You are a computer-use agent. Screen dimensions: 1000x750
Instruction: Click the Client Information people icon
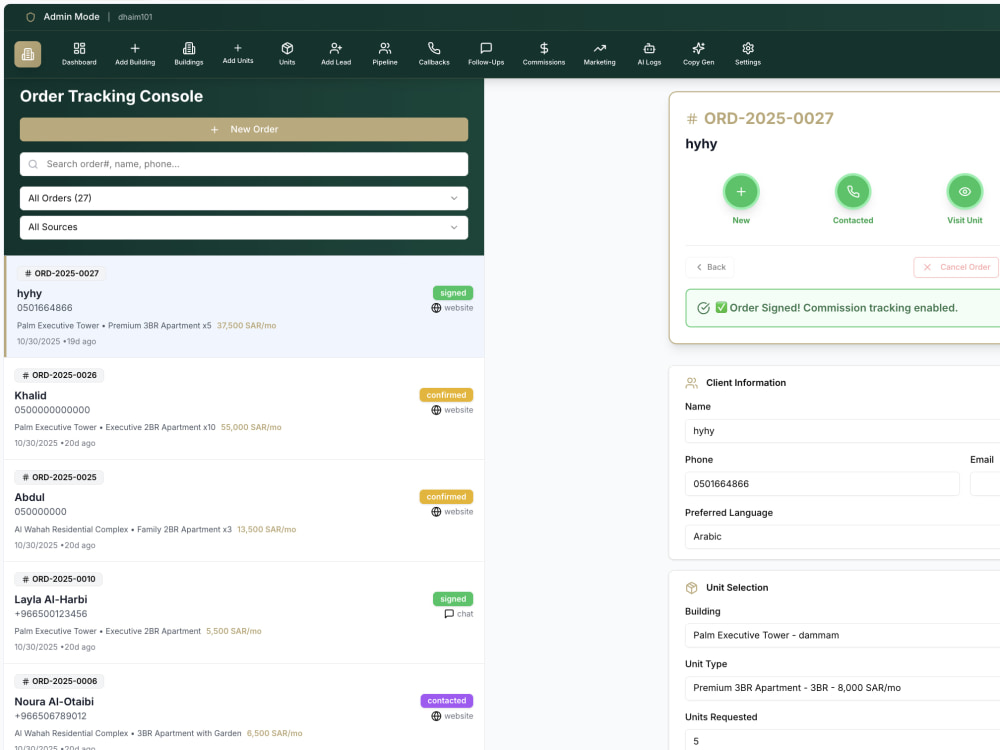click(691, 383)
